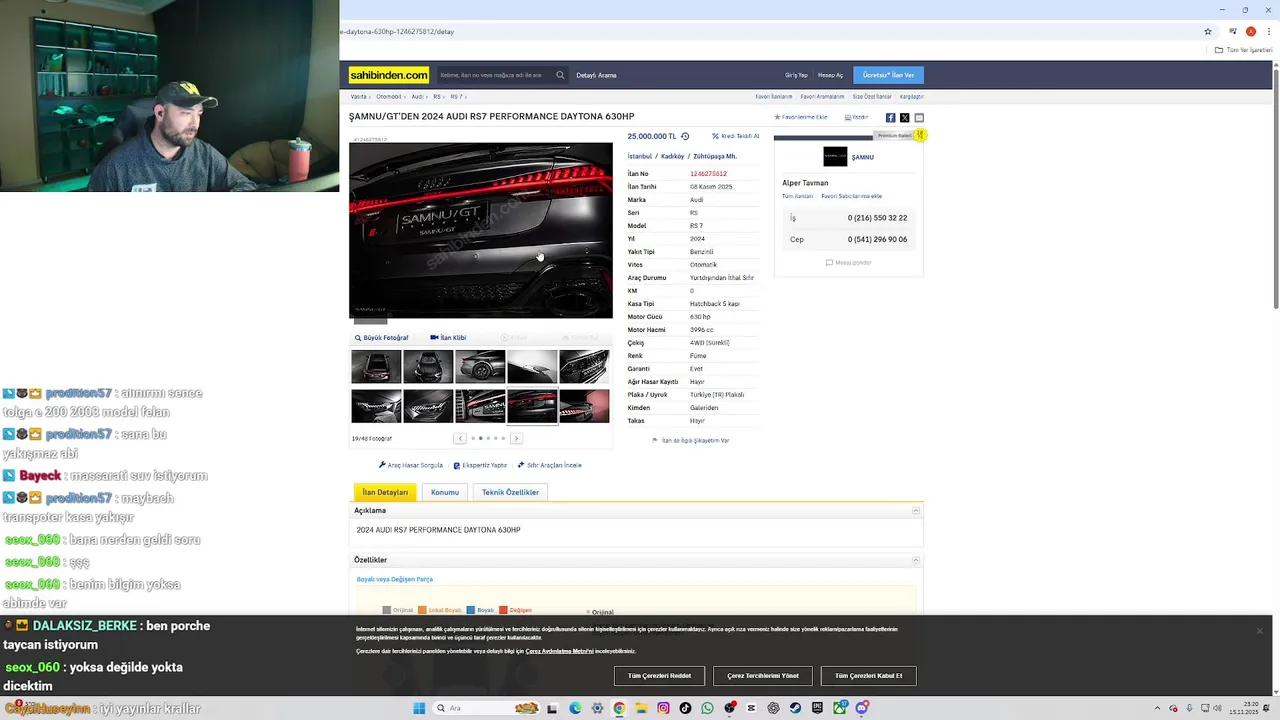Open Chrome profile avatar menu
Screen dimensions: 1280x720
(x=1250, y=31)
